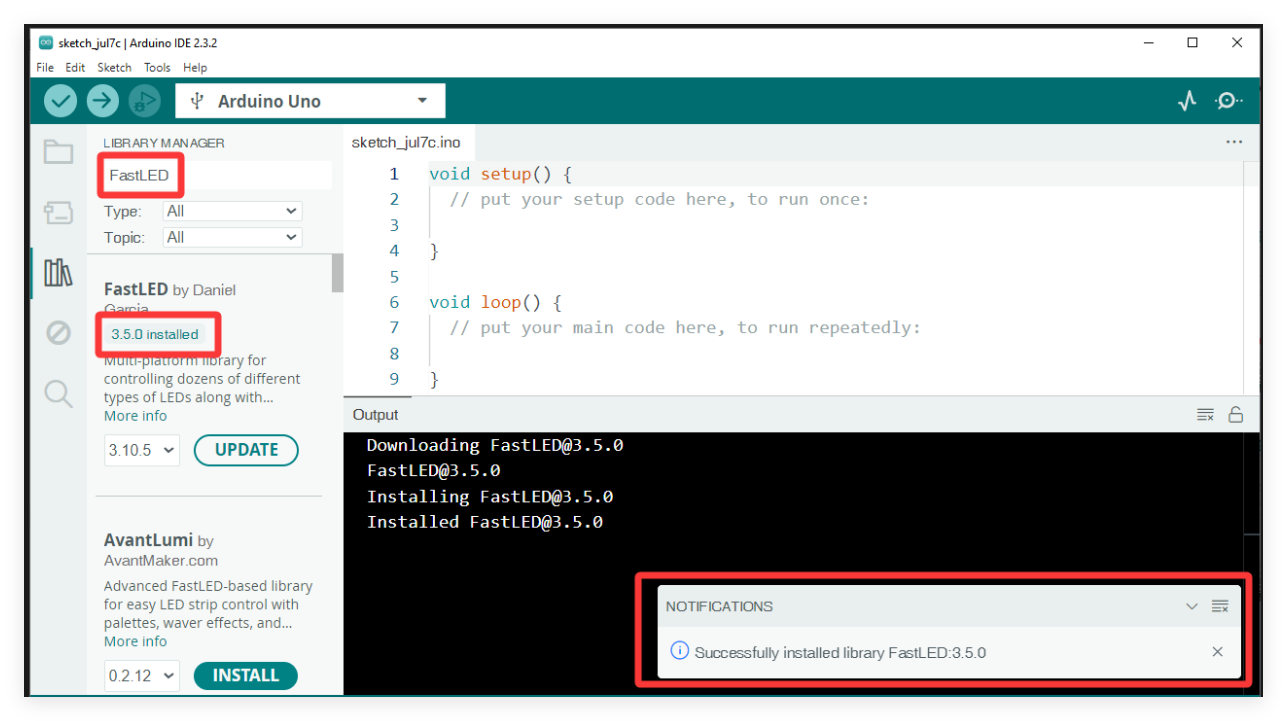Click the FastLED UPDATE button
Screen dimensions: 1287x721
(246, 450)
